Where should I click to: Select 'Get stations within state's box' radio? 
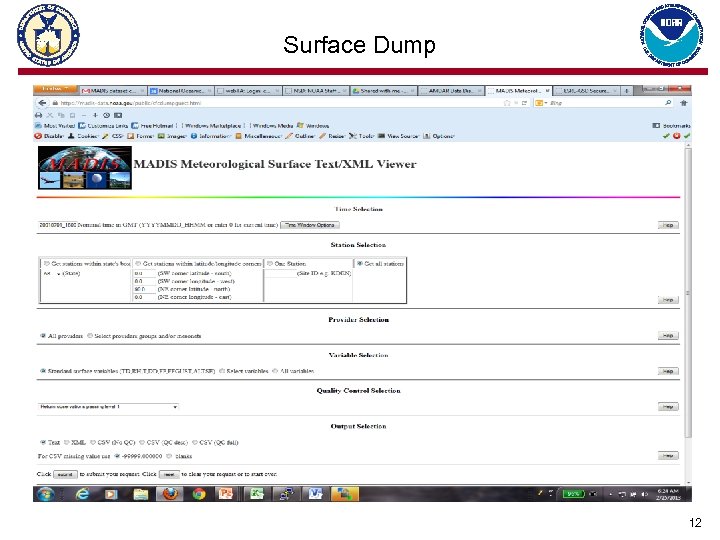tap(46, 264)
